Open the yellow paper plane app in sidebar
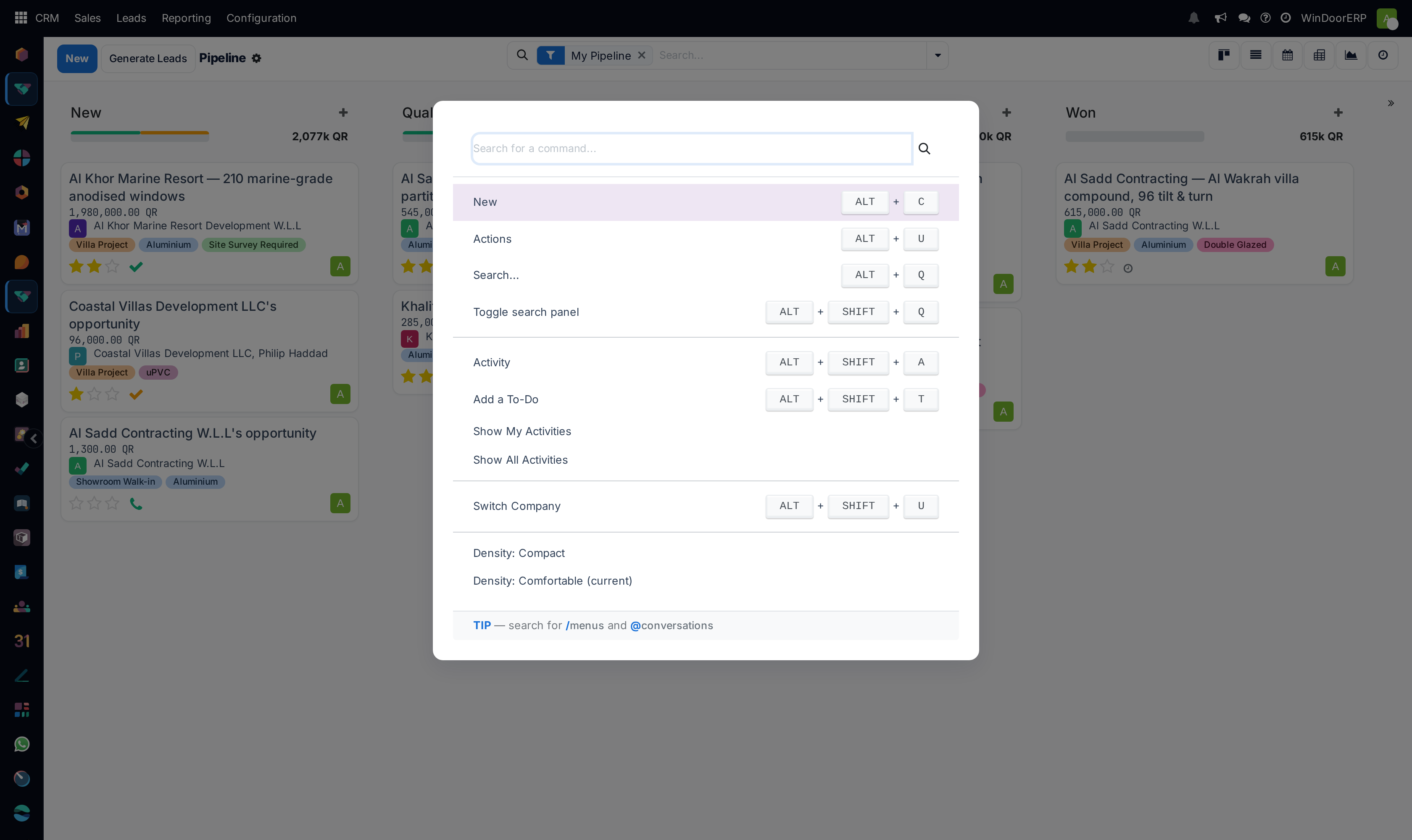 [21, 122]
